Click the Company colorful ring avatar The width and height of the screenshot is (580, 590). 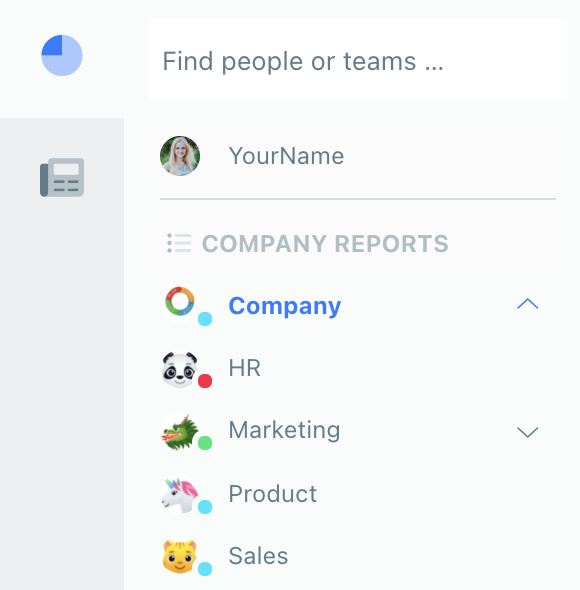tap(180, 301)
